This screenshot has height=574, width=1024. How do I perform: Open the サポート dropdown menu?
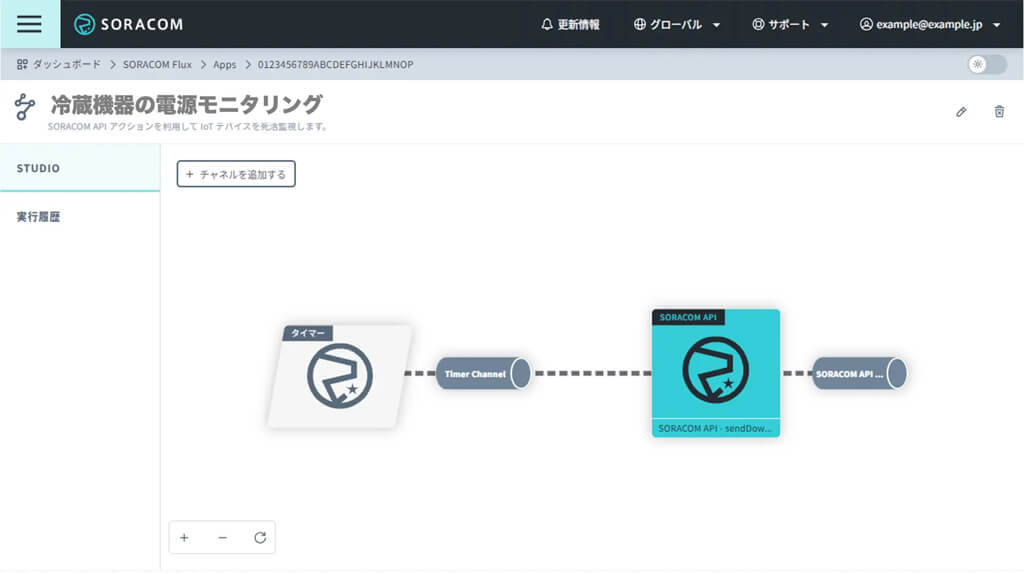(790, 24)
